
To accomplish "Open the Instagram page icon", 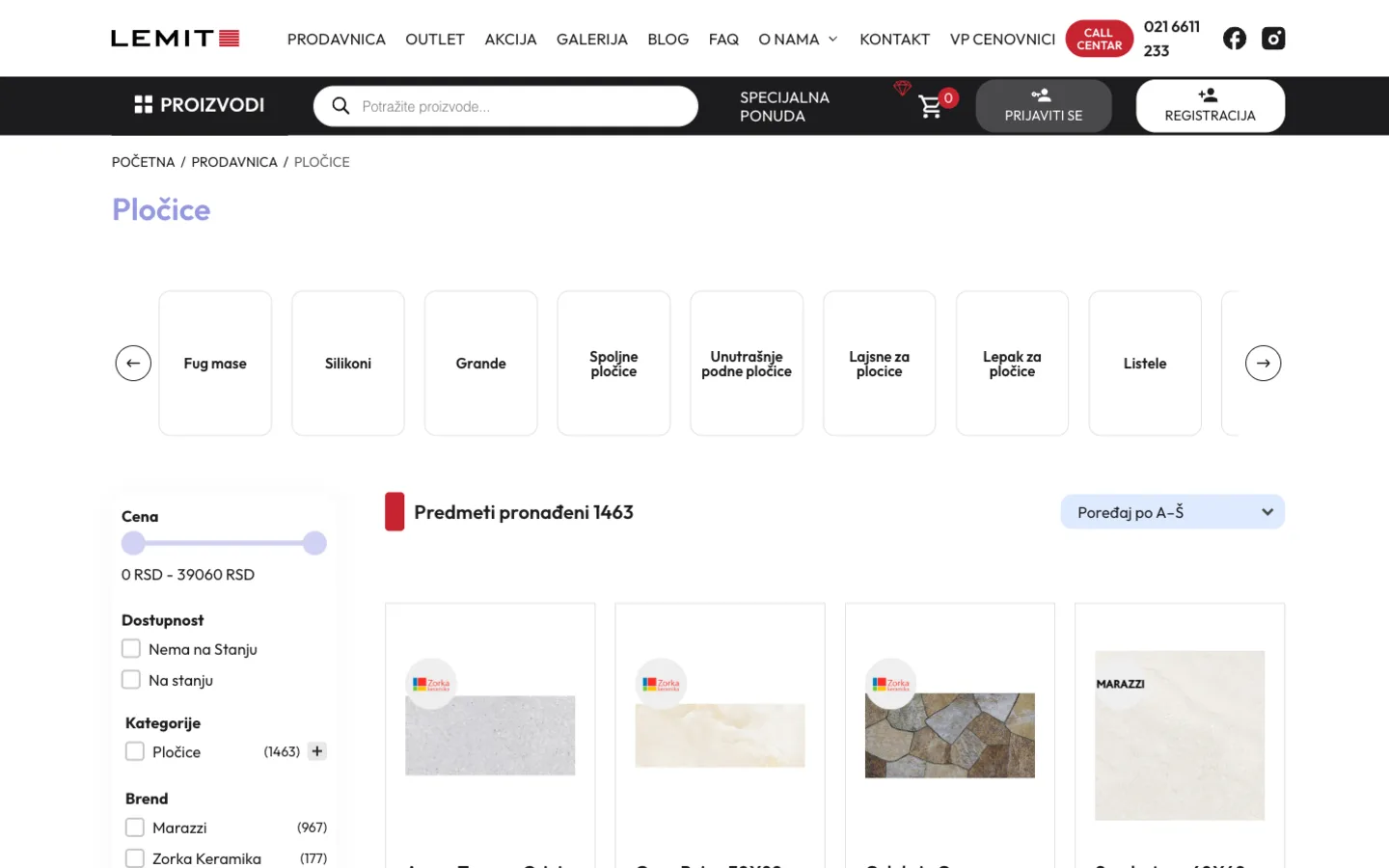I will (x=1273, y=39).
